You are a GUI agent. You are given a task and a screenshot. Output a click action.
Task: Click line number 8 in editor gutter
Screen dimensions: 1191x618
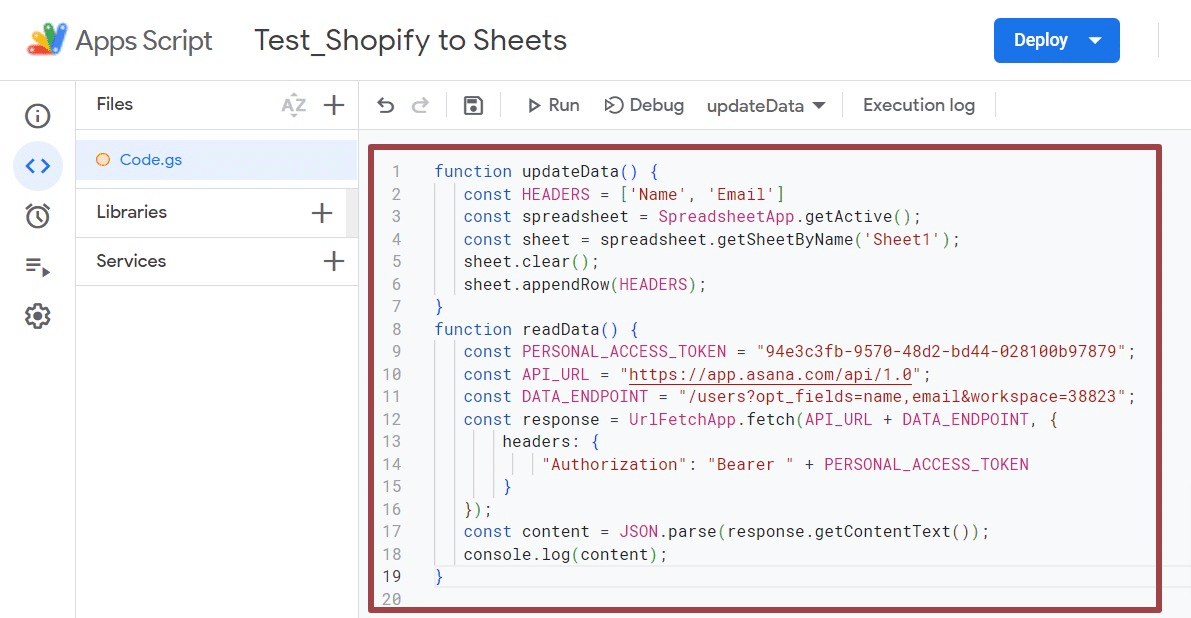point(396,329)
